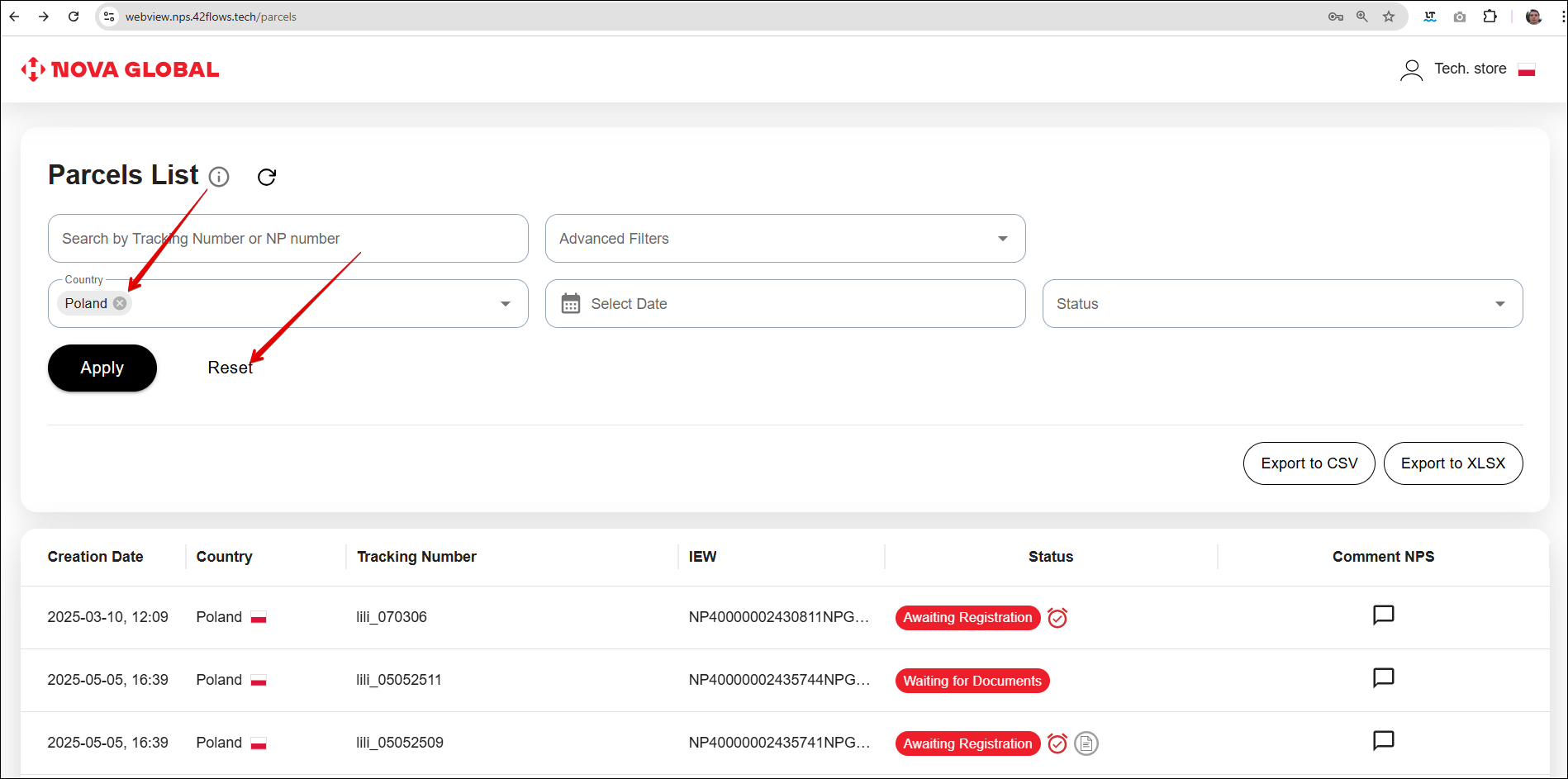
Task: Open the comment icon for lili_05052509
Action: tap(1383, 741)
